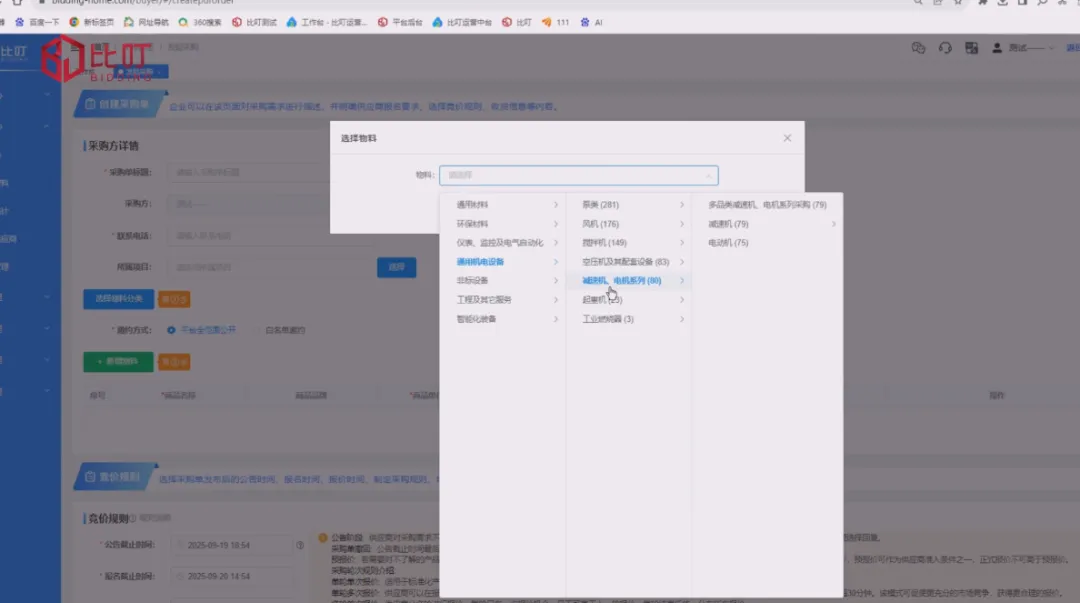Choose 泵类 (281) subcategory

(601, 205)
